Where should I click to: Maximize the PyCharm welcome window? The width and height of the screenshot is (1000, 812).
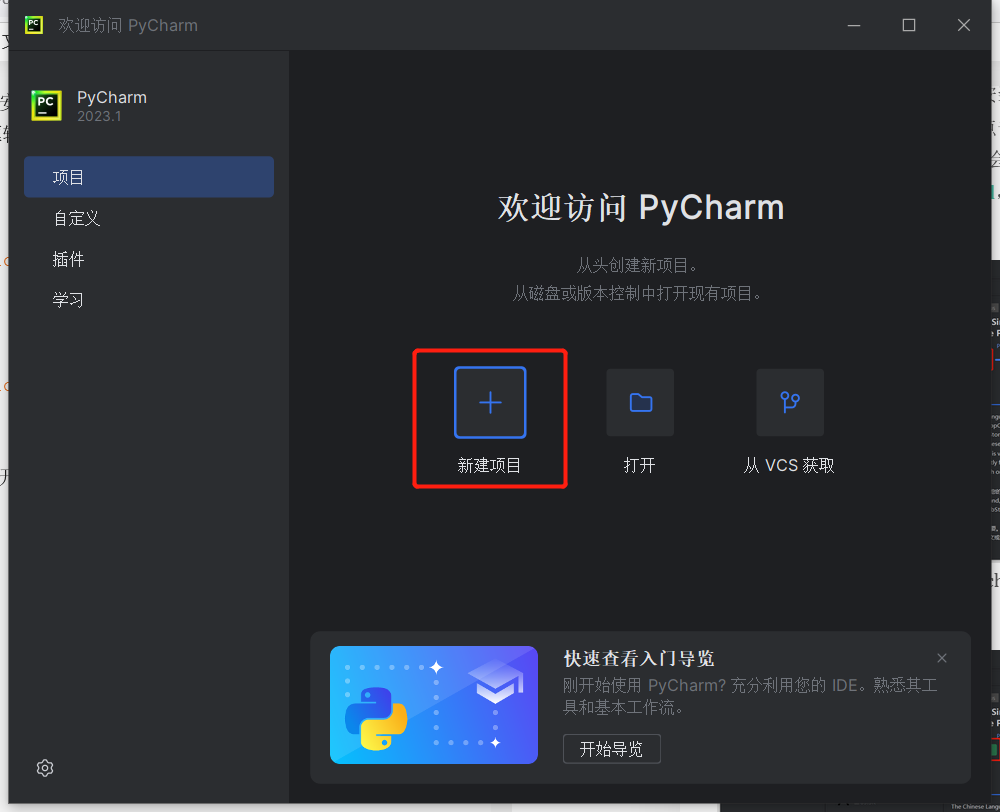coord(909,25)
